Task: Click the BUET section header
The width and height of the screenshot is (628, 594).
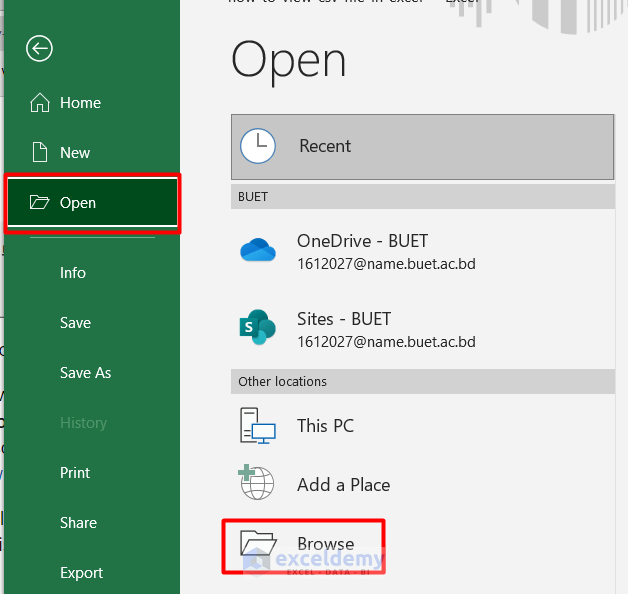Action: point(423,197)
